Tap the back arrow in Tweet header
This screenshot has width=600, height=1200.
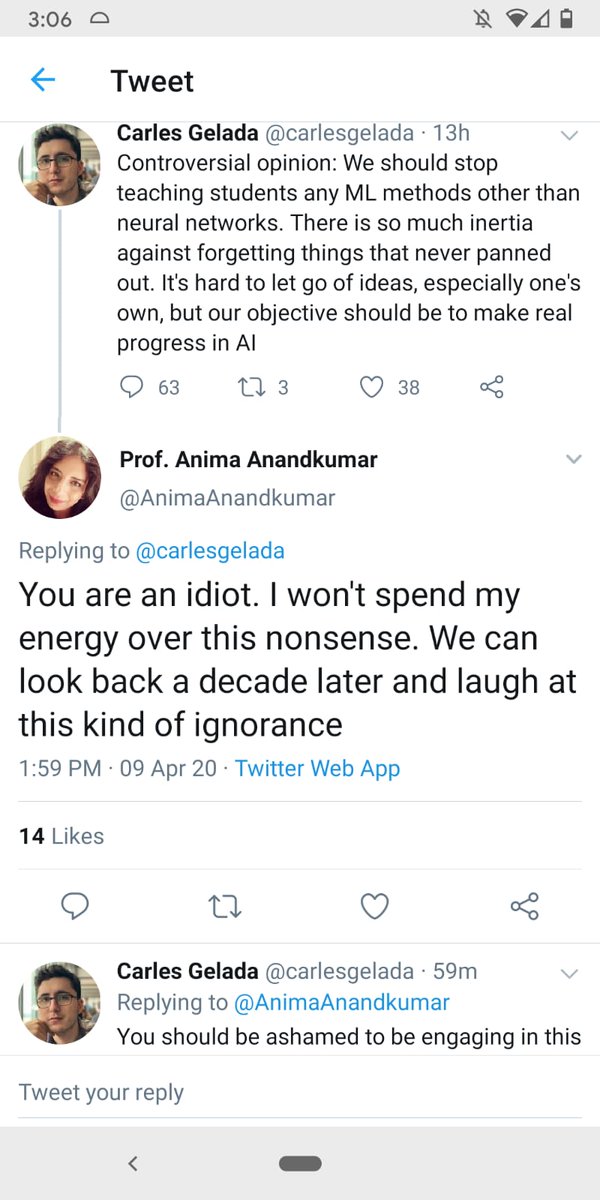[43, 80]
